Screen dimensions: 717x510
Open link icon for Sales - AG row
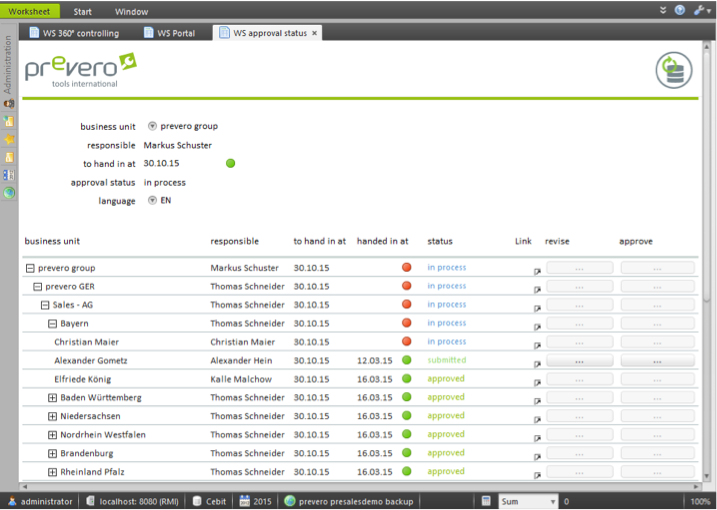point(537,308)
